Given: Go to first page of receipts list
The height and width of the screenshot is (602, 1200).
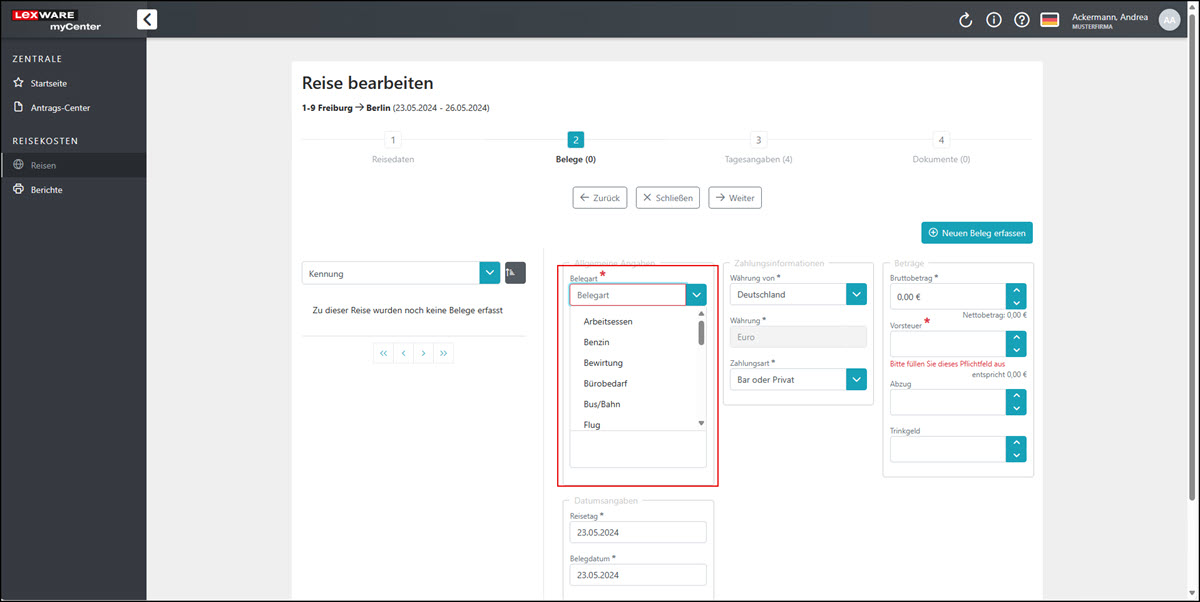Looking at the screenshot, I should click(x=383, y=353).
